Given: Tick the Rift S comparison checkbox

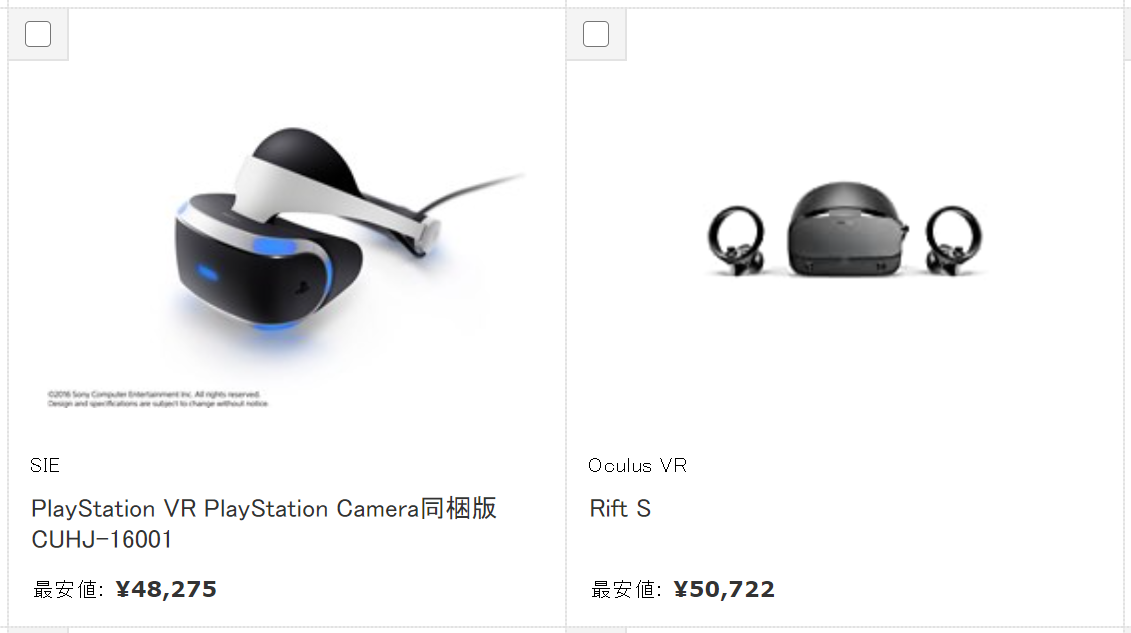Looking at the screenshot, I should [x=596, y=34].
